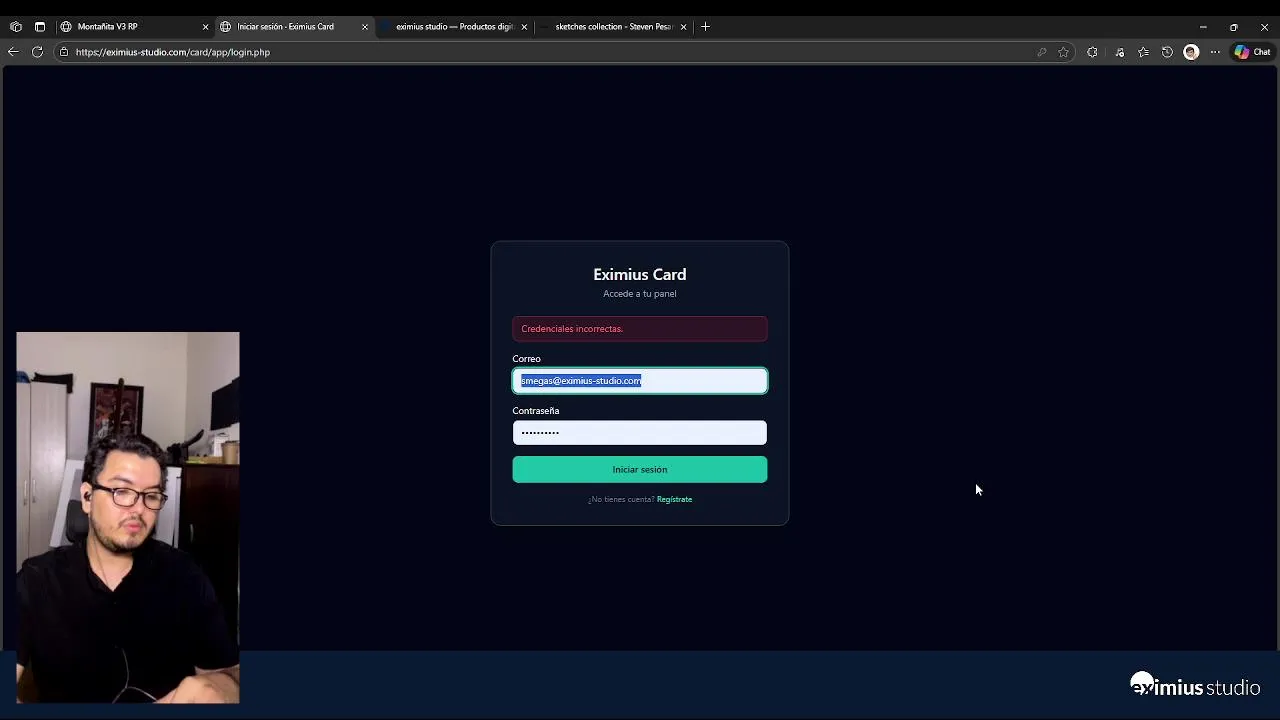Minimize the browser window
Screen dimensions: 1280x720
[x=1203, y=27]
